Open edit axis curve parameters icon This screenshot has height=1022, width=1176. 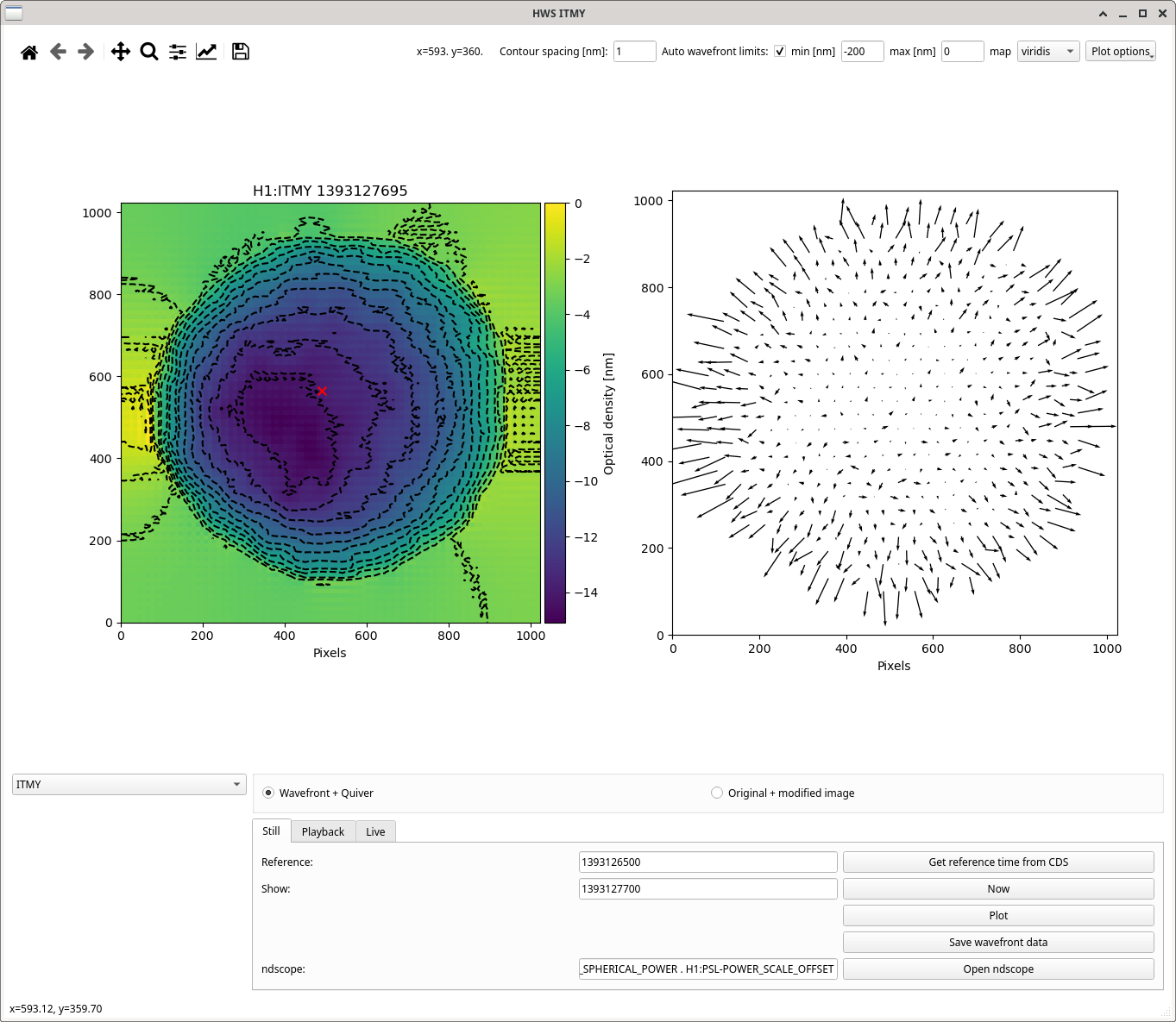pyautogui.click(x=206, y=52)
